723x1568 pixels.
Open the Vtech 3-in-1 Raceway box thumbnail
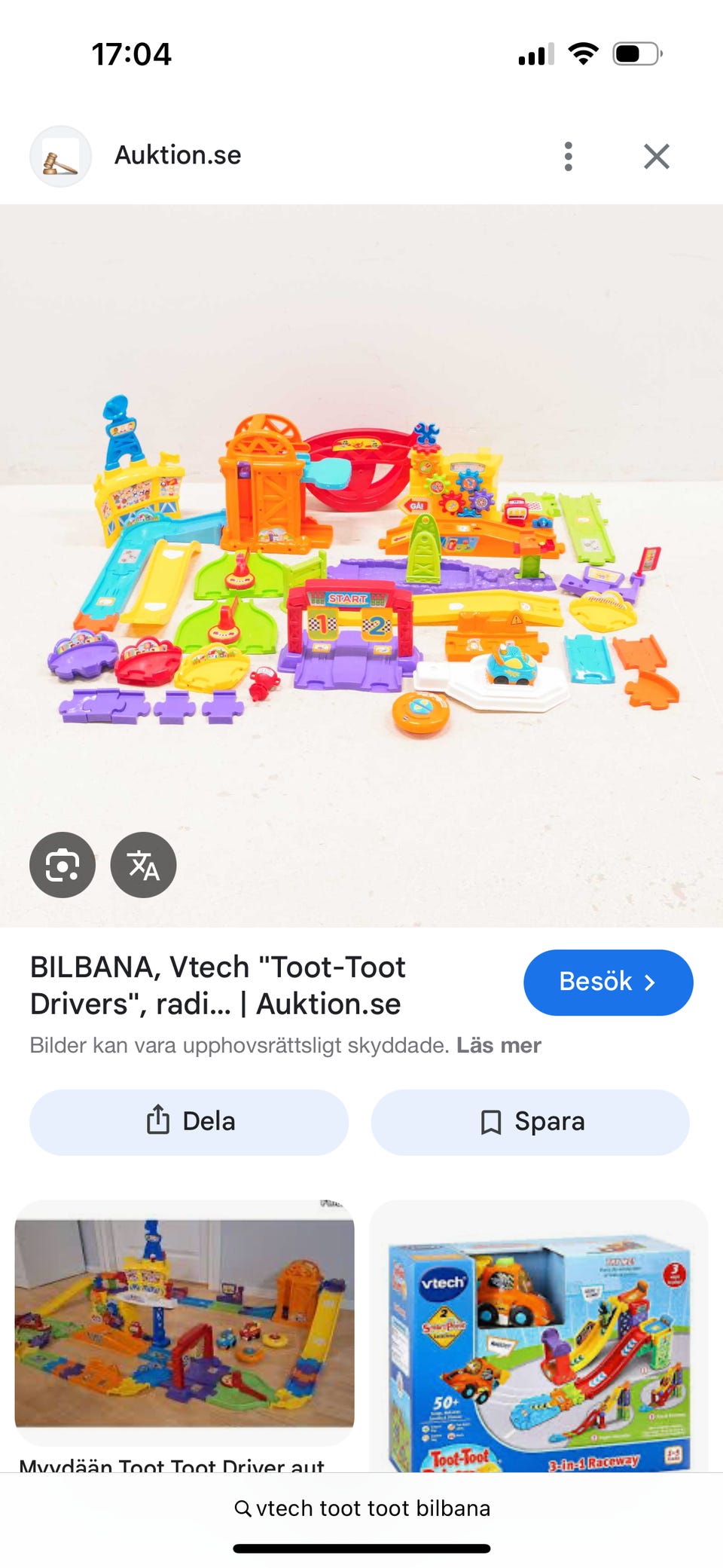[x=538, y=1336]
